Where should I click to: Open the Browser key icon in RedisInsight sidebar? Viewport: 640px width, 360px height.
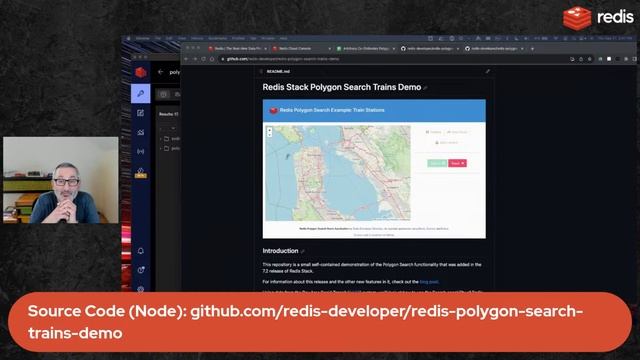(140, 93)
